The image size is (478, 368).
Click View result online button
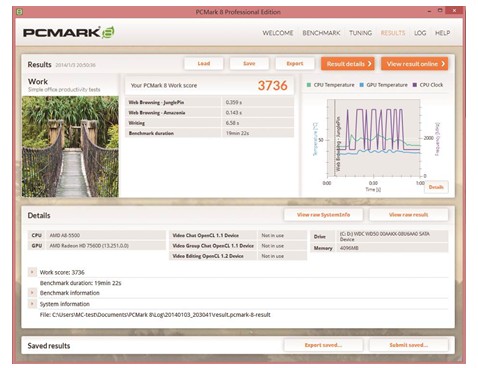pos(415,64)
